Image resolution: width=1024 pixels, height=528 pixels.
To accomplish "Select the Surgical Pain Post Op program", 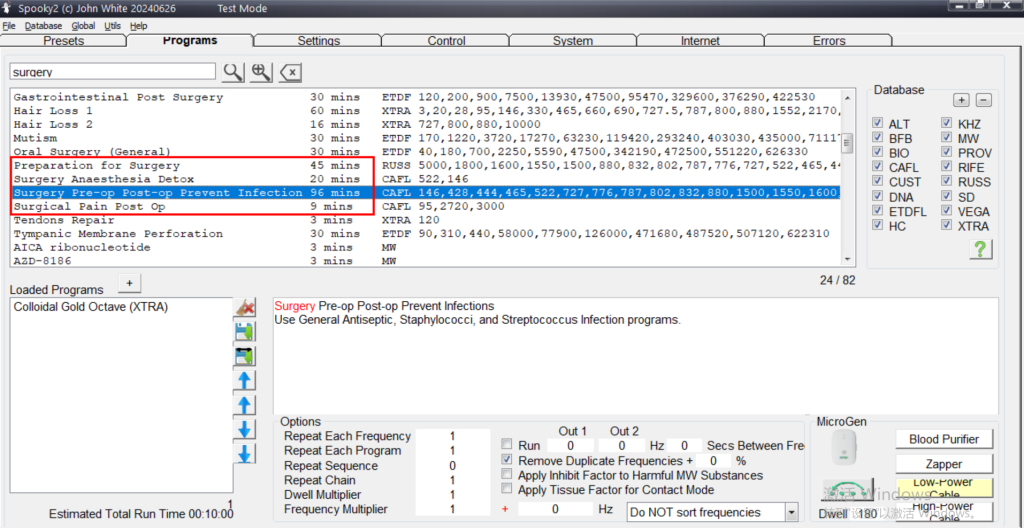I will tap(426, 206).
